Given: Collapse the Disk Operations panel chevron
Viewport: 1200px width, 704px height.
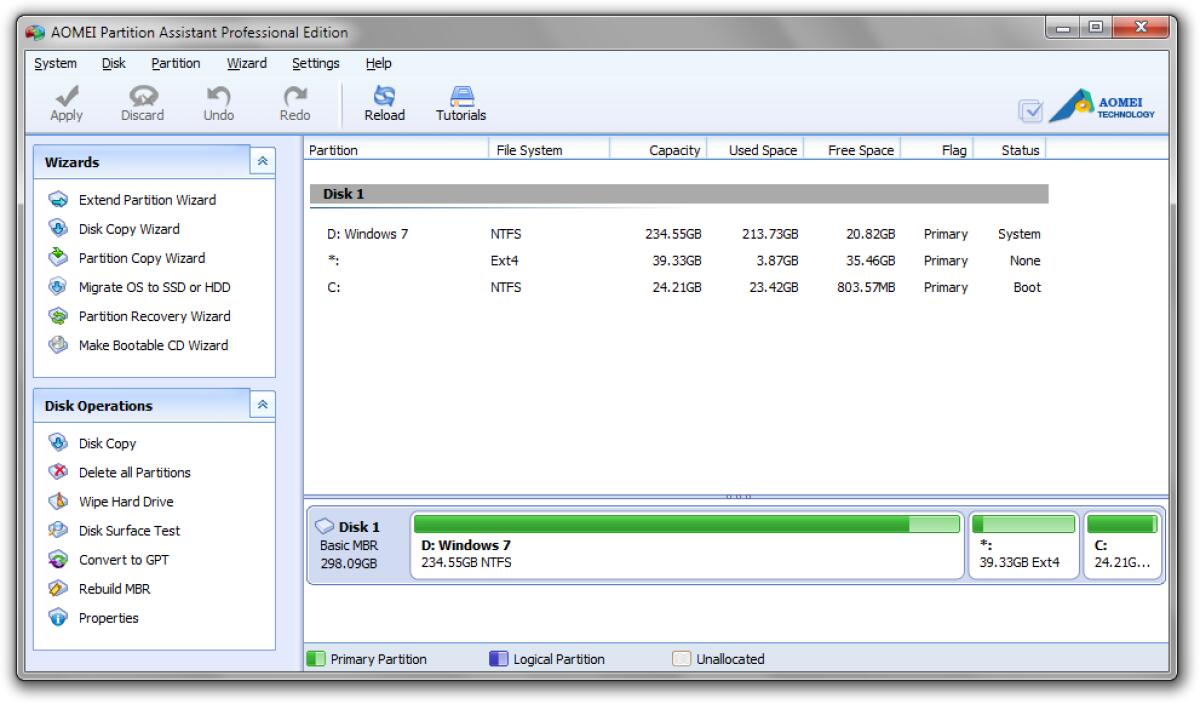Looking at the screenshot, I should 262,405.
